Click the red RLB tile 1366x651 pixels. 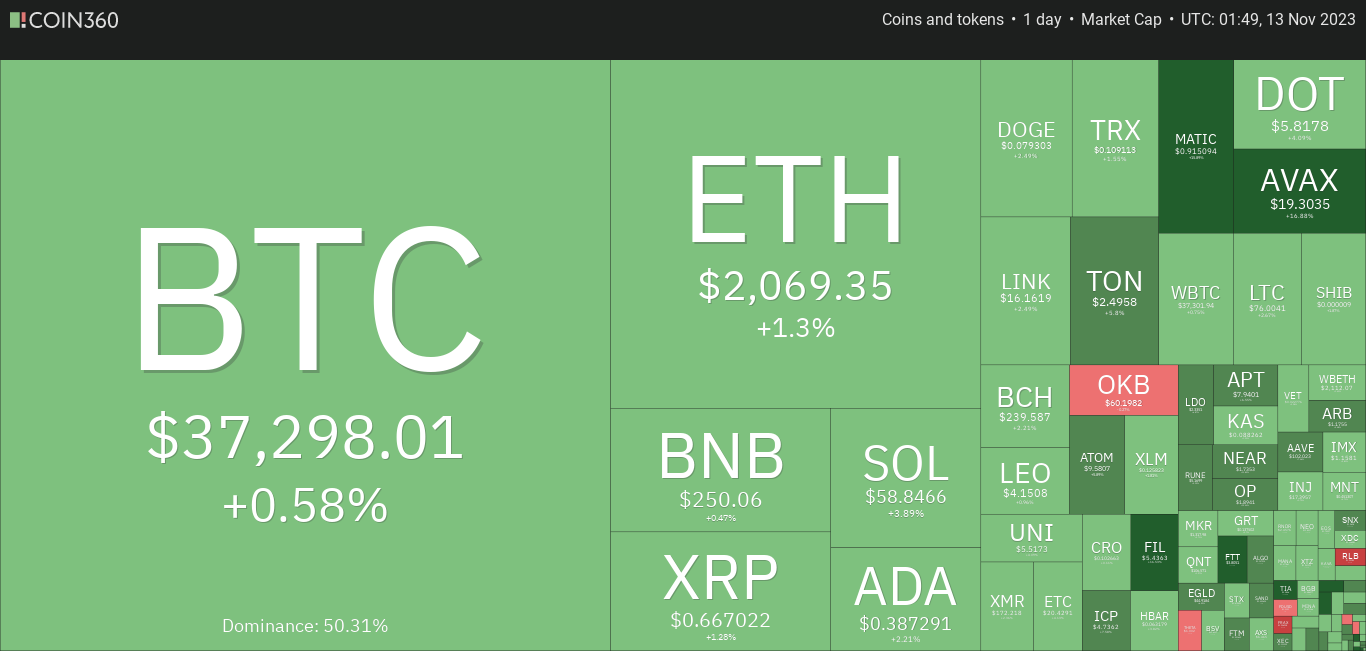tap(1350, 557)
